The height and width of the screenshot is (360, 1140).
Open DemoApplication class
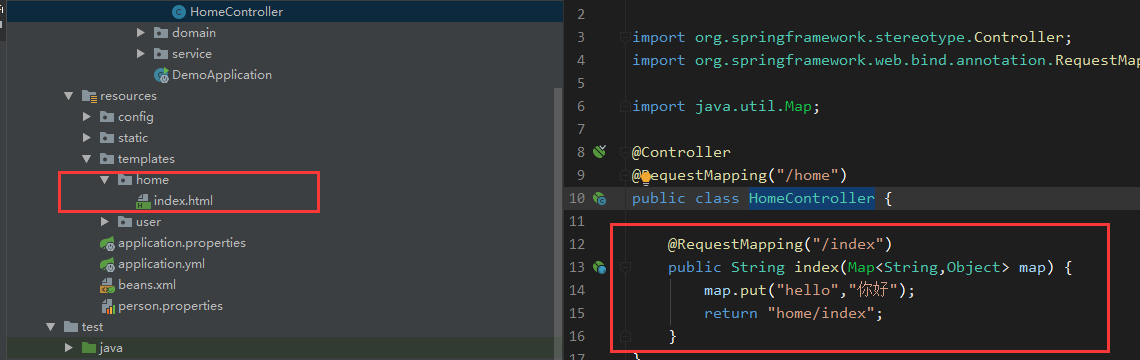222,75
